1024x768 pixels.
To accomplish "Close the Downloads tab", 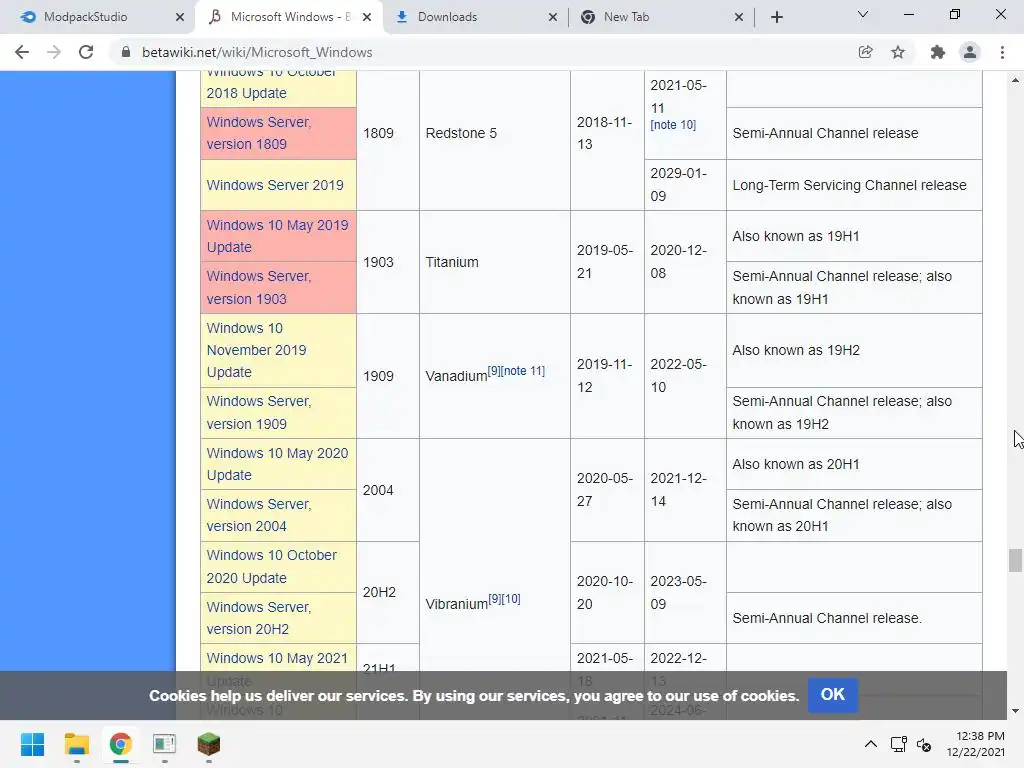I will [x=553, y=17].
